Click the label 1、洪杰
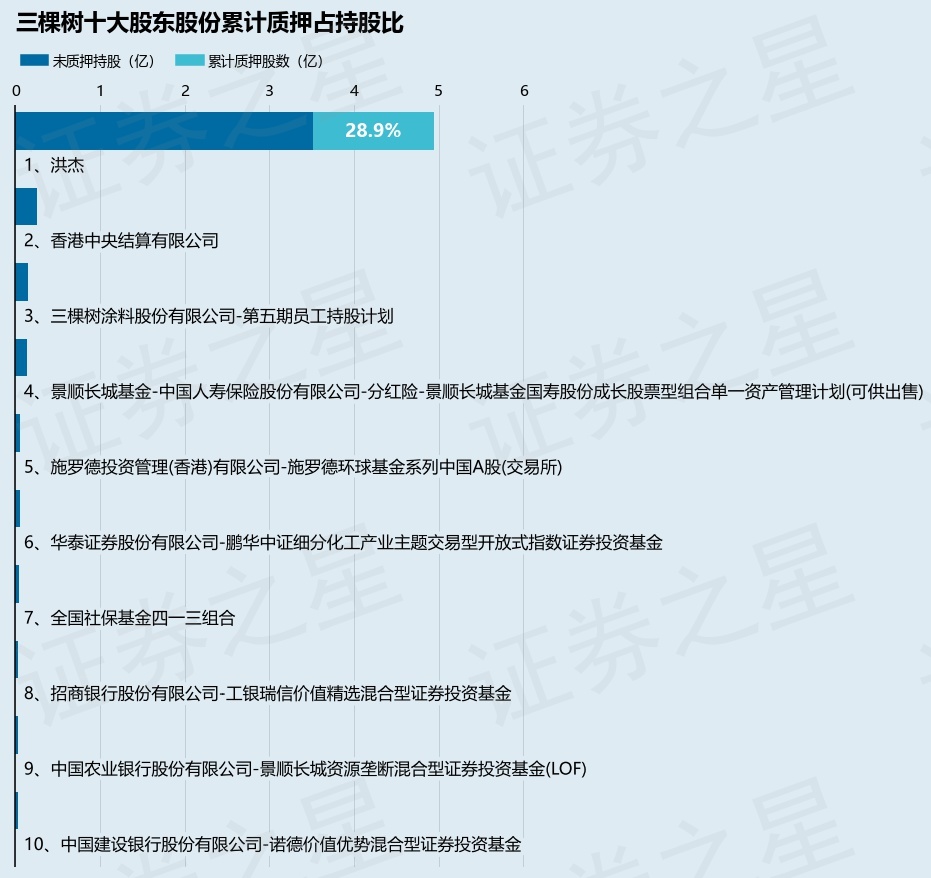The width and height of the screenshot is (931, 878). click(x=54, y=165)
